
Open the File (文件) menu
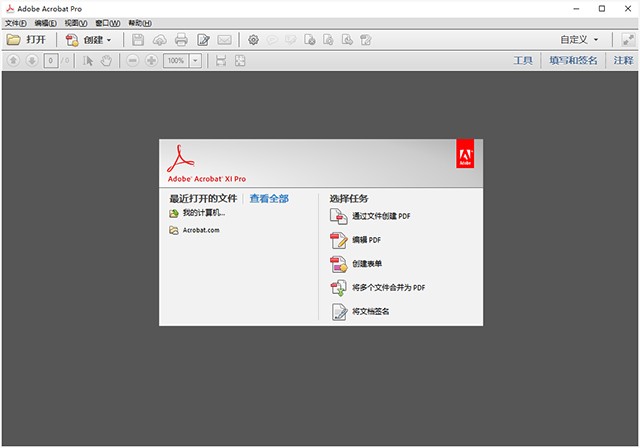[x=16, y=22]
